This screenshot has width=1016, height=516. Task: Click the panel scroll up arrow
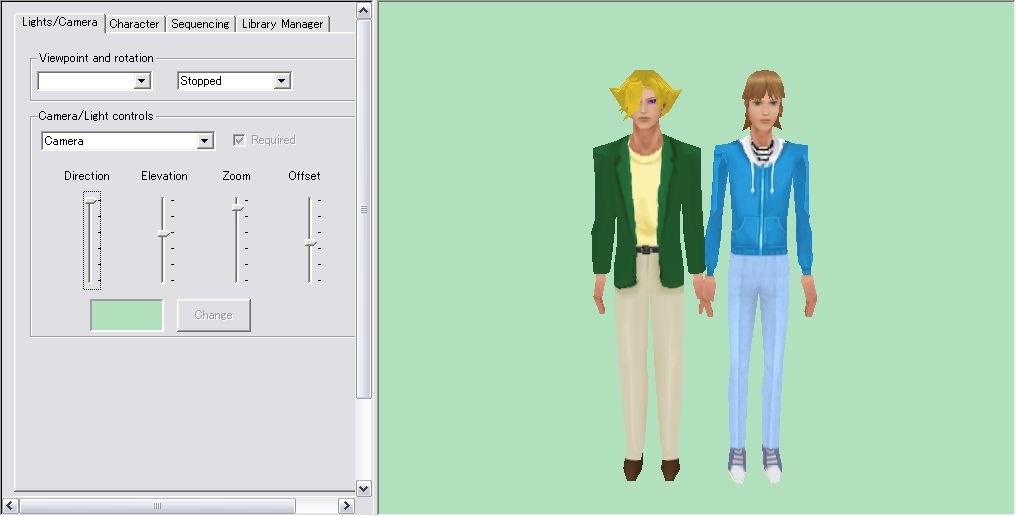364,10
